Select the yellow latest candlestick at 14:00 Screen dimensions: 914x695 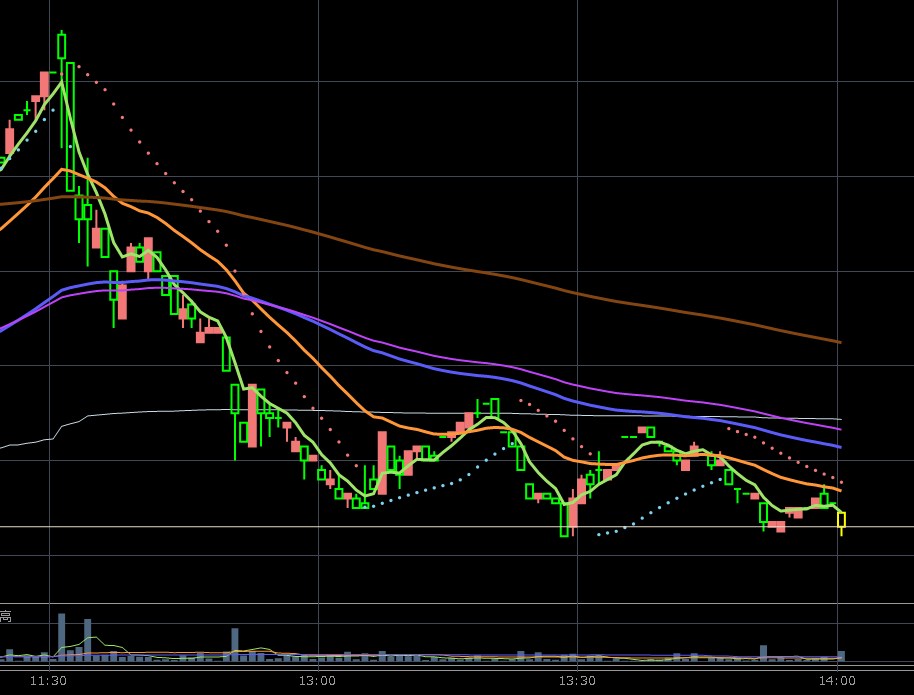point(841,520)
